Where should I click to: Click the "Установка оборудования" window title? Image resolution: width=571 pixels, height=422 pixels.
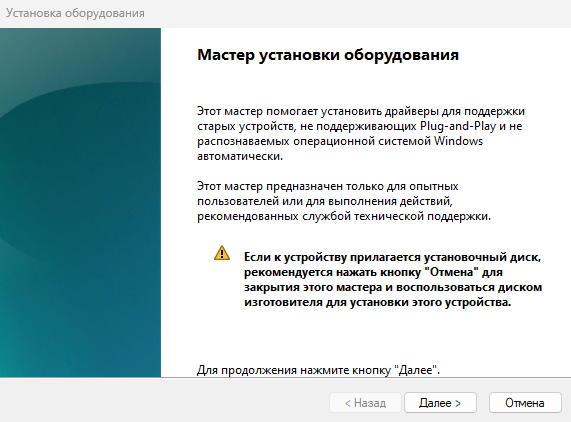[x=75, y=13]
